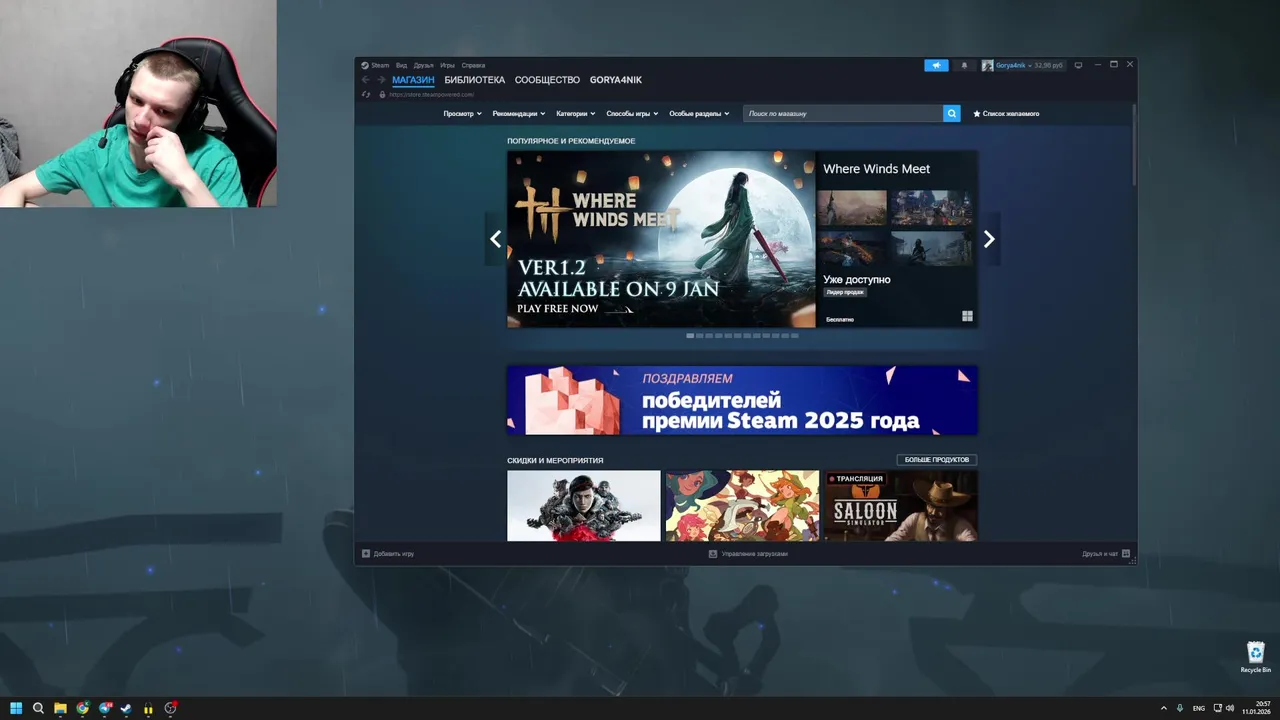Open OBS Studio from the taskbar
Viewport: 1280px width, 720px height.
point(171,708)
